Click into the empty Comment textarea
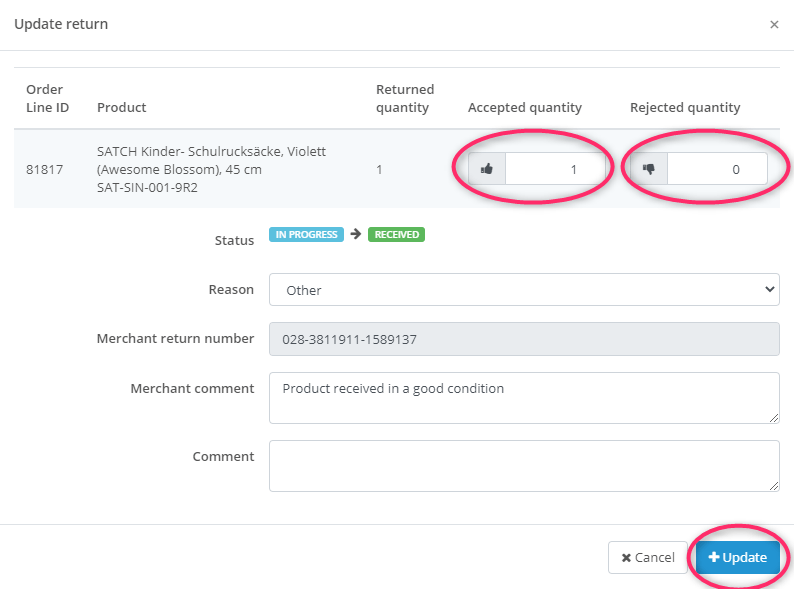794x589 pixels. point(524,466)
